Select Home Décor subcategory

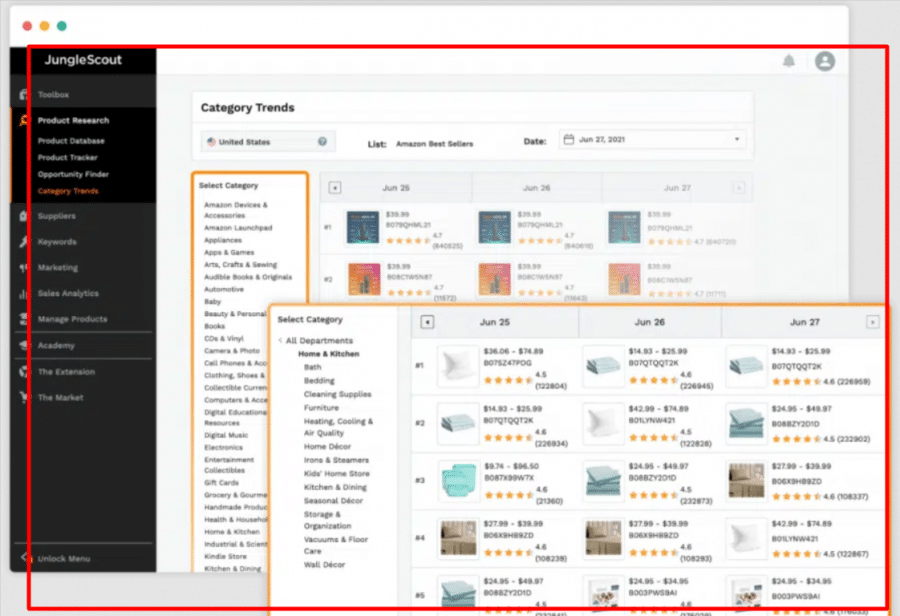pos(327,447)
